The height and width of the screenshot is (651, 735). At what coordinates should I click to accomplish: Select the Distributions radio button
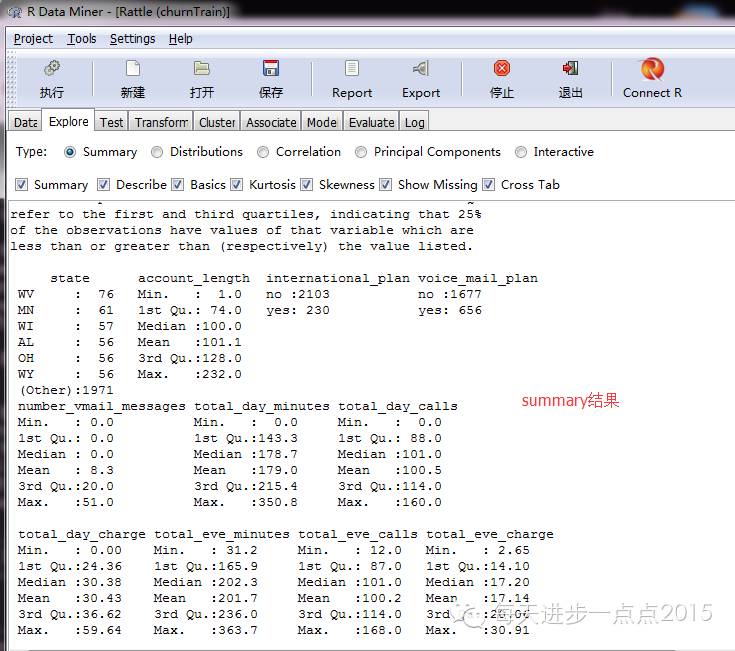[157, 152]
